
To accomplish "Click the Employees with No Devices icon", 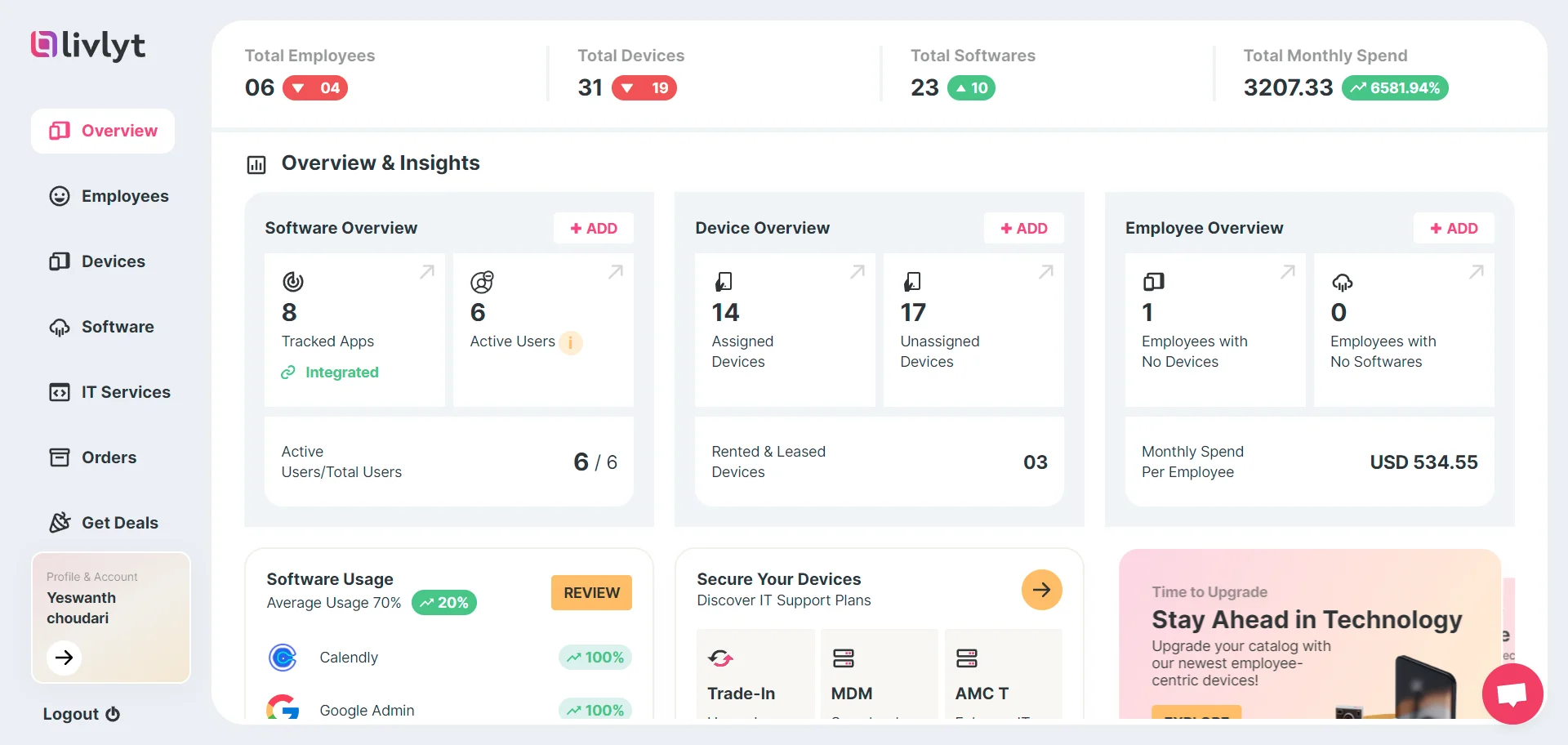I will point(1153,282).
